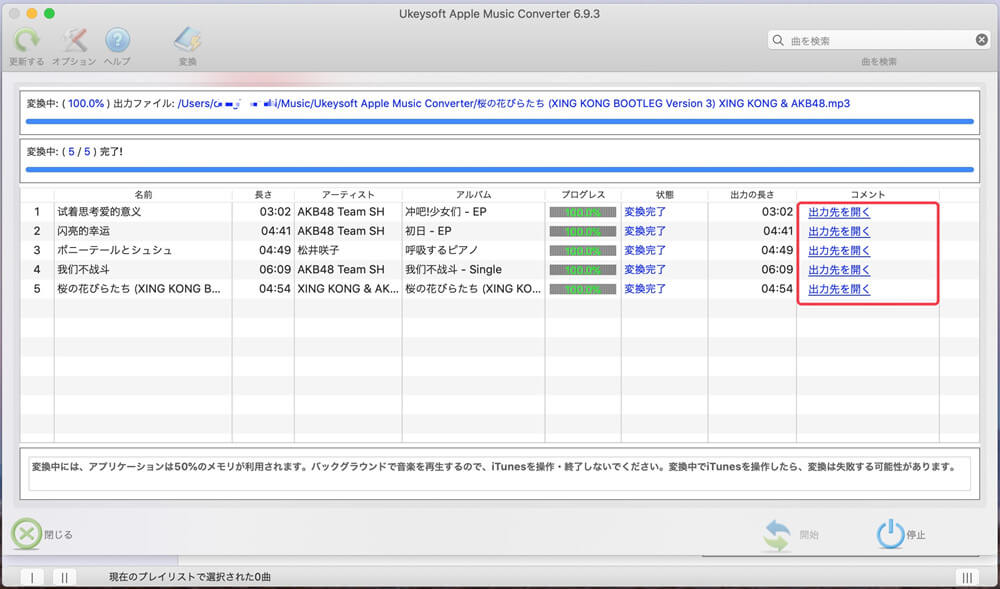The image size is (1000, 589).
Task: Open the ヘルプ help icon
Action: coord(117,41)
